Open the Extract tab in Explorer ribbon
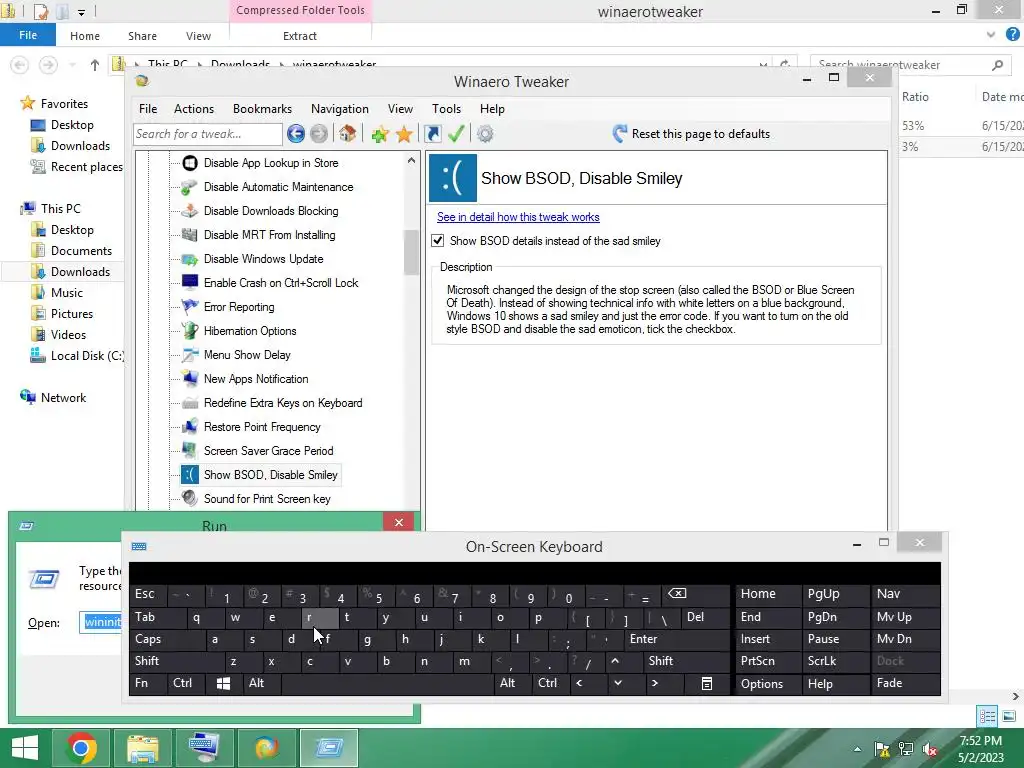Screen dimensions: 1024x768 click(x=300, y=36)
